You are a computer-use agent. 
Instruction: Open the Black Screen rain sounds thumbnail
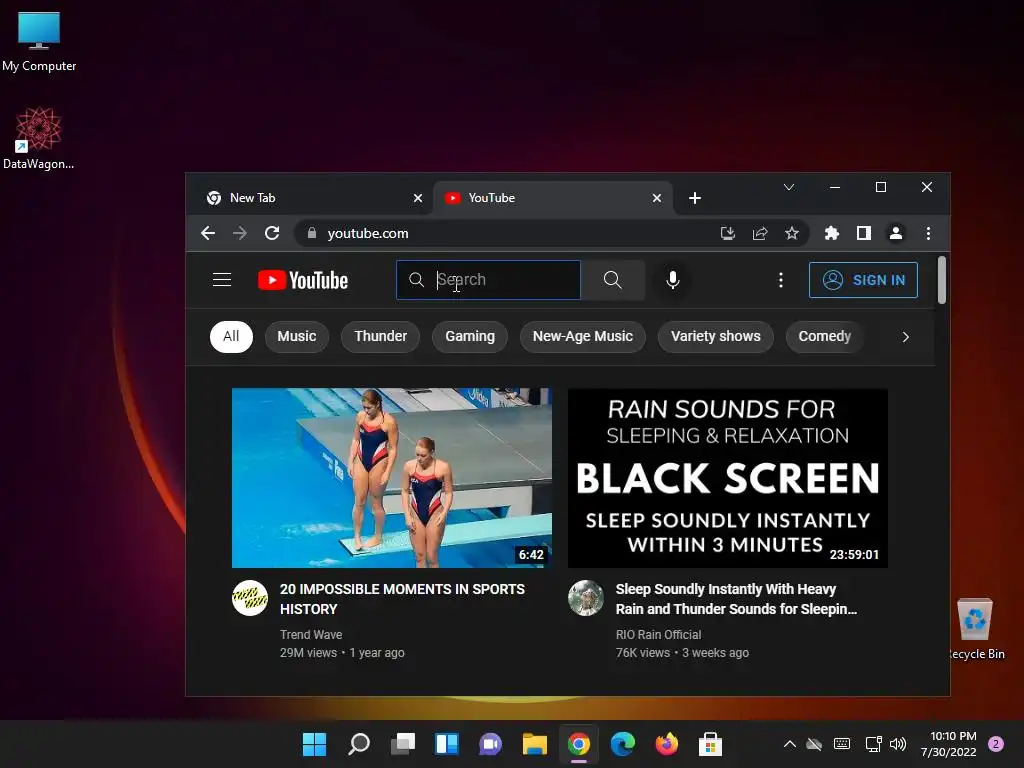pyautogui.click(x=728, y=478)
